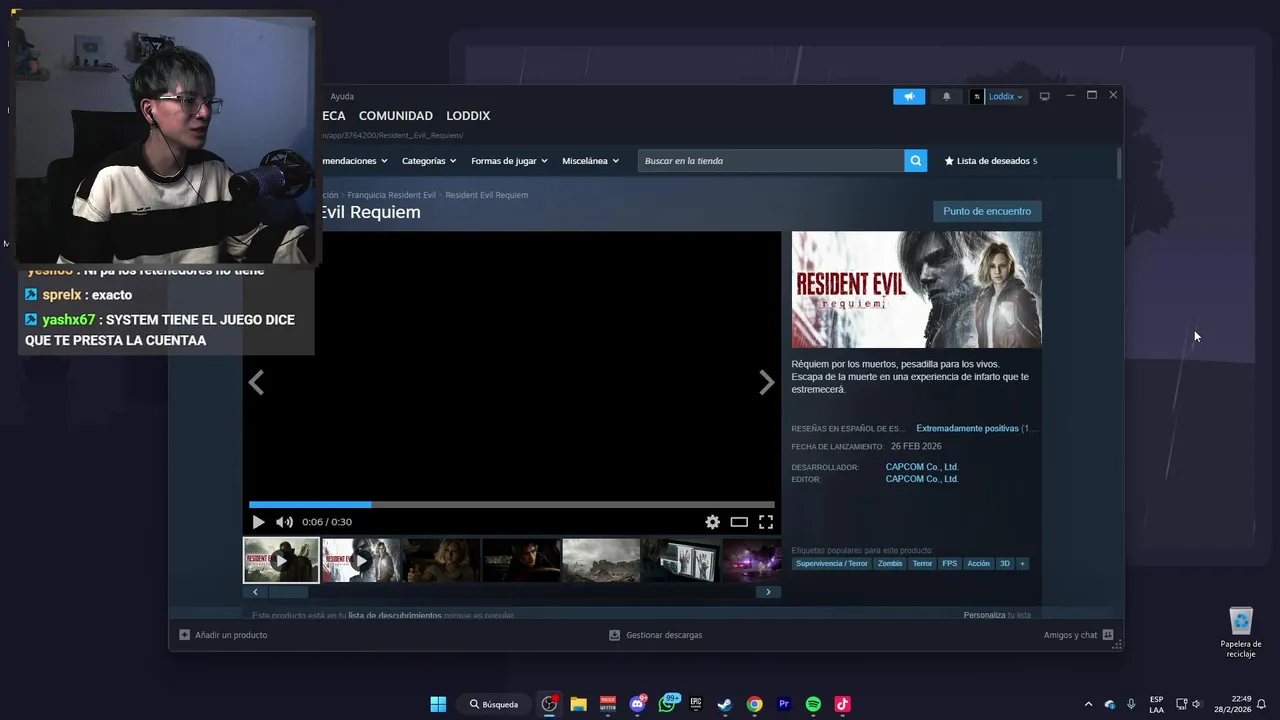The height and width of the screenshot is (720, 1280).
Task: Click the Big Picture monitor icon
Action: click(x=1045, y=97)
